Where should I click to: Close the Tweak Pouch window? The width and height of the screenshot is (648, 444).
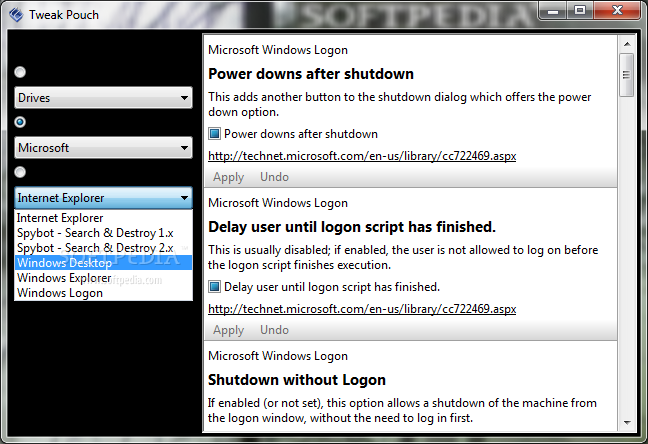coord(617,10)
